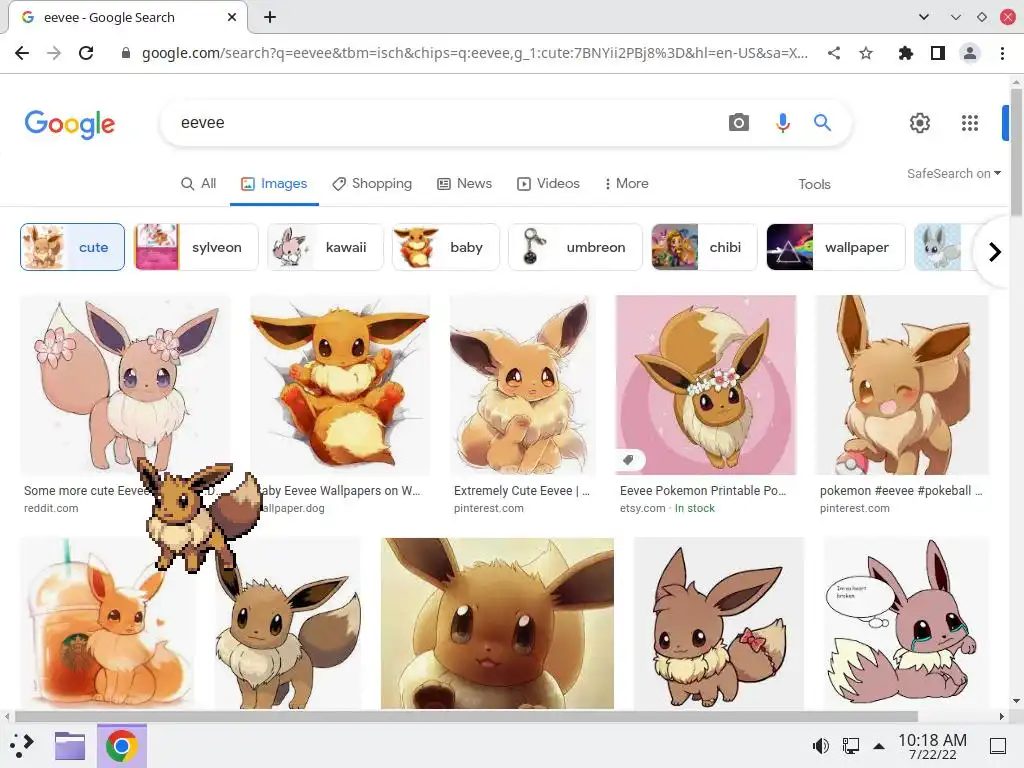The image size is (1024, 768).
Task: Search by image with camera icon
Action: [739, 123]
